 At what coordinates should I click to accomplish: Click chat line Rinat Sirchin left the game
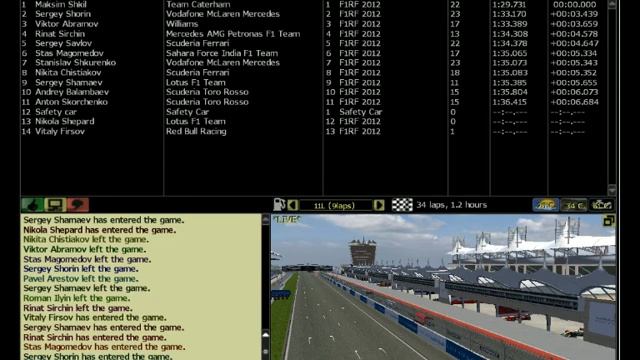[78, 308]
